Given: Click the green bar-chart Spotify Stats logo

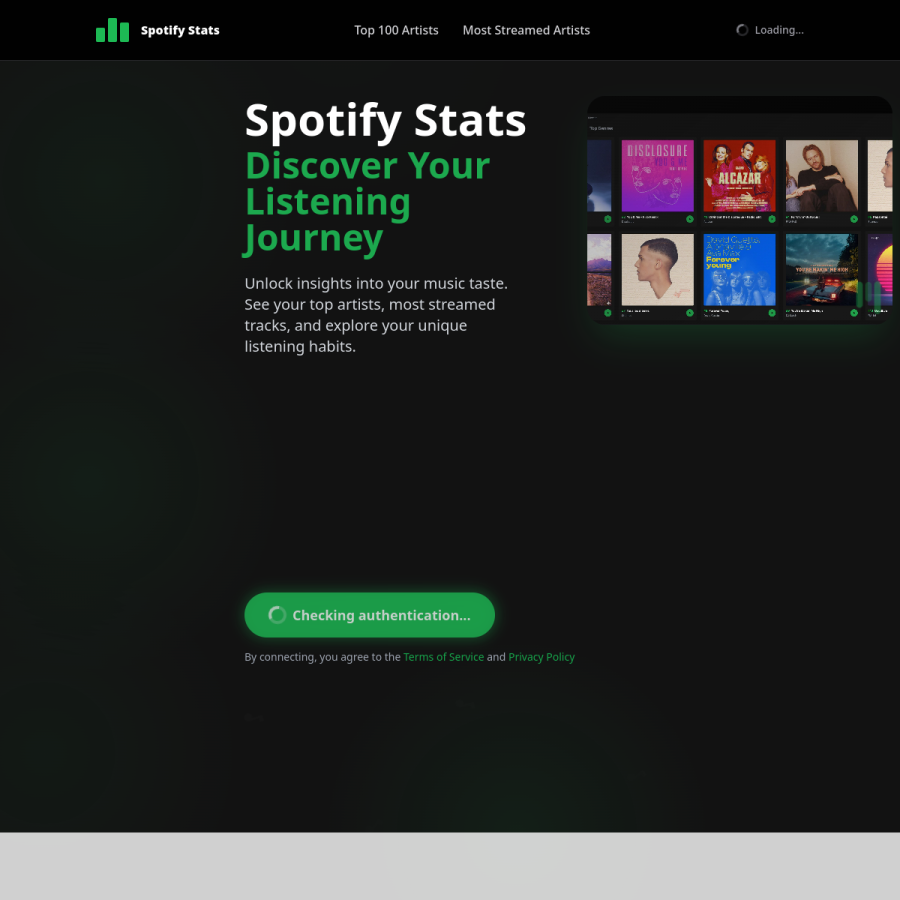Looking at the screenshot, I should pyautogui.click(x=112, y=30).
